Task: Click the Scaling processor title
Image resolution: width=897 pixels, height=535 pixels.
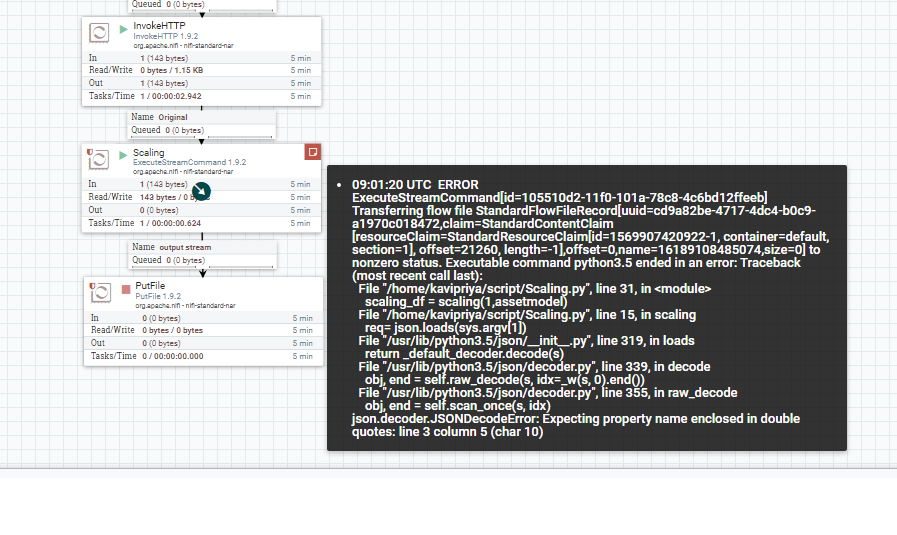Action: click(x=149, y=153)
